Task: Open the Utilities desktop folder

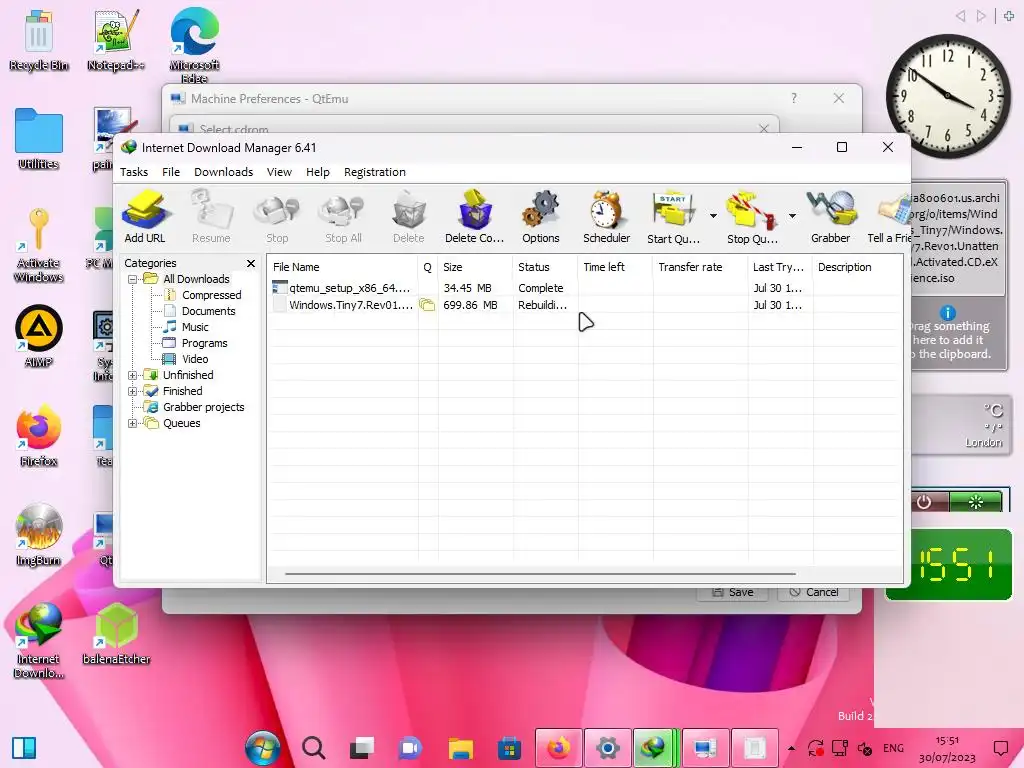Action: pos(39,139)
